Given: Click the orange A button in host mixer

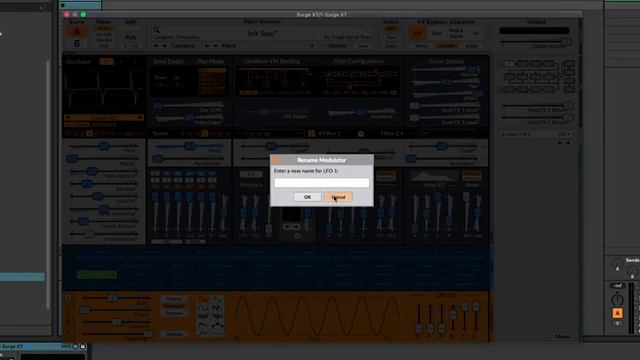Looking at the screenshot, I should pyautogui.click(x=617, y=313).
